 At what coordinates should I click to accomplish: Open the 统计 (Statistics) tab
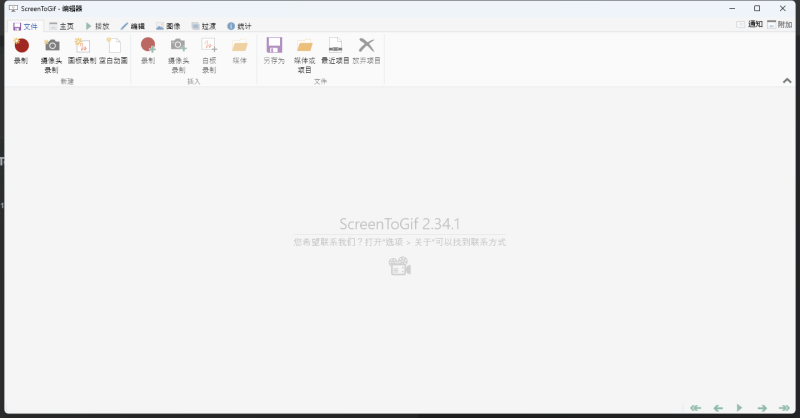[239, 25]
